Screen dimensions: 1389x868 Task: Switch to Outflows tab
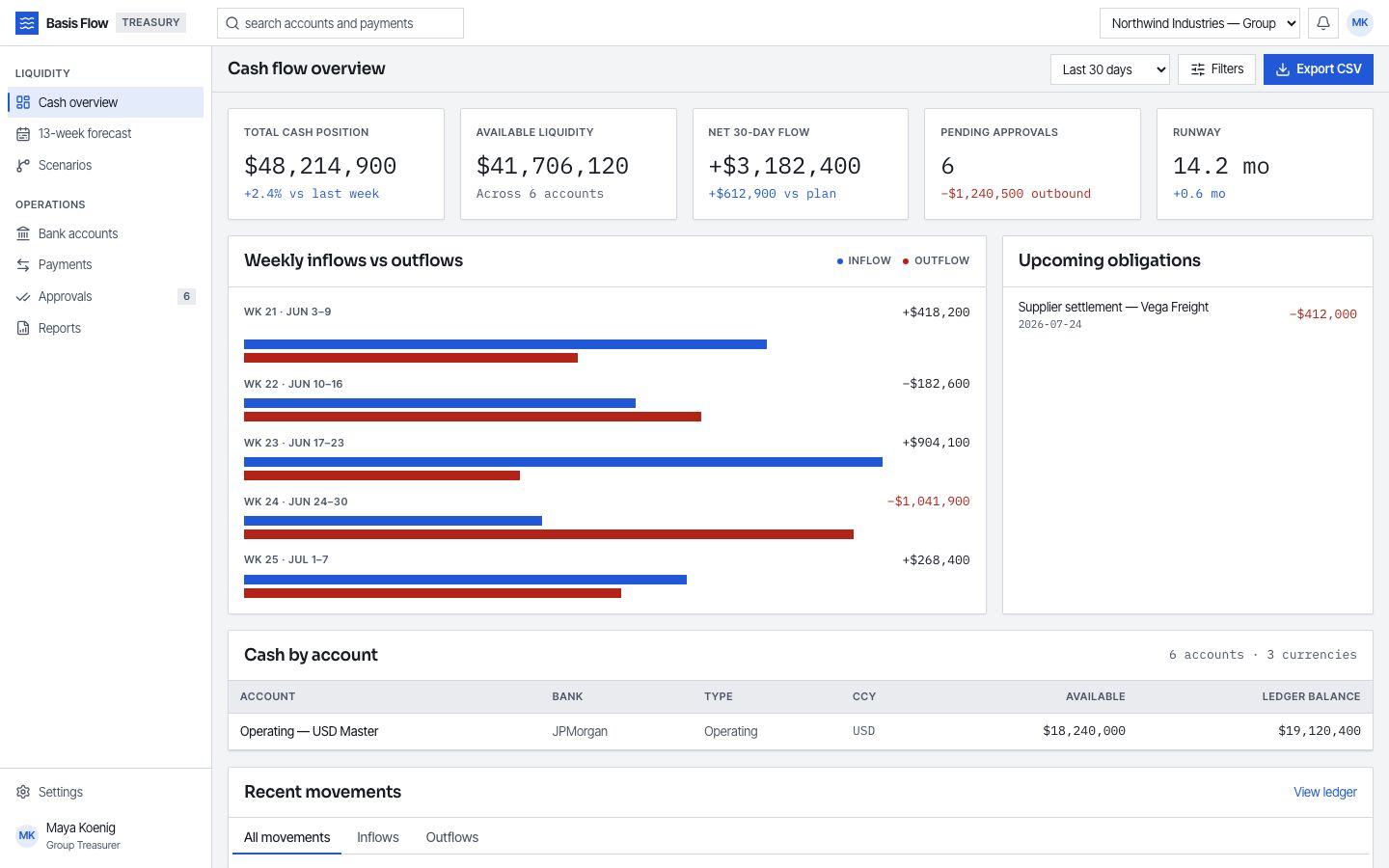pos(452,837)
